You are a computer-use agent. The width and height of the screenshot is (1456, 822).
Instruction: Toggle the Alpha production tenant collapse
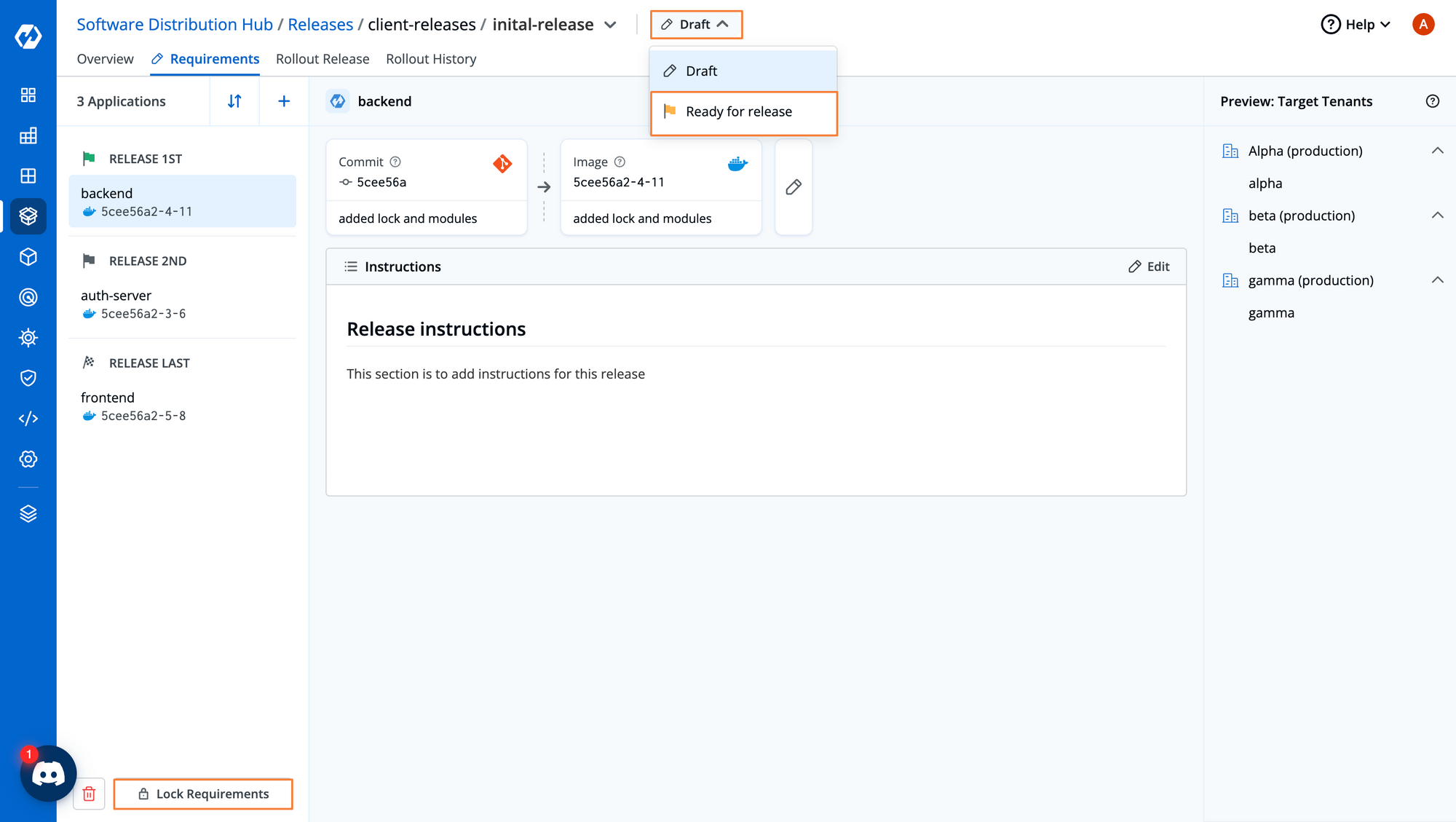(1436, 150)
